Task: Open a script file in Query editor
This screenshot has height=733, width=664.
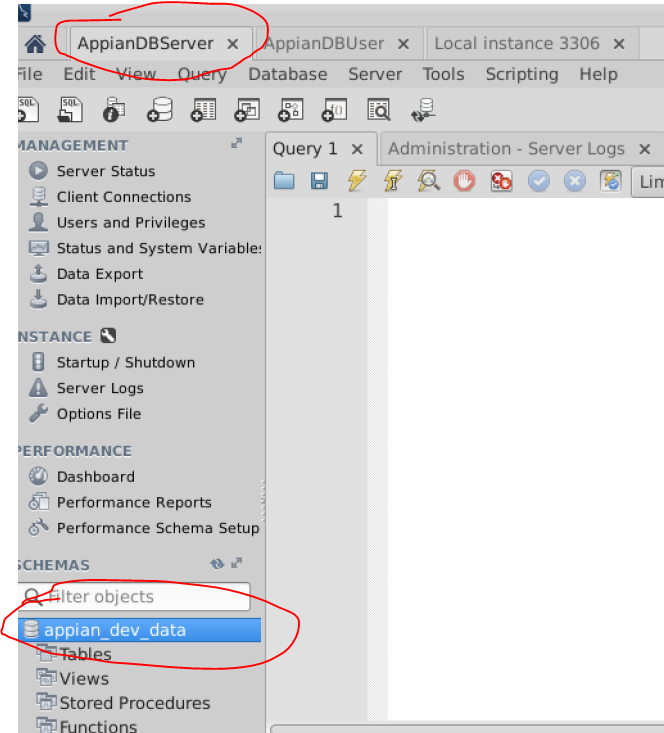Action: (284, 180)
